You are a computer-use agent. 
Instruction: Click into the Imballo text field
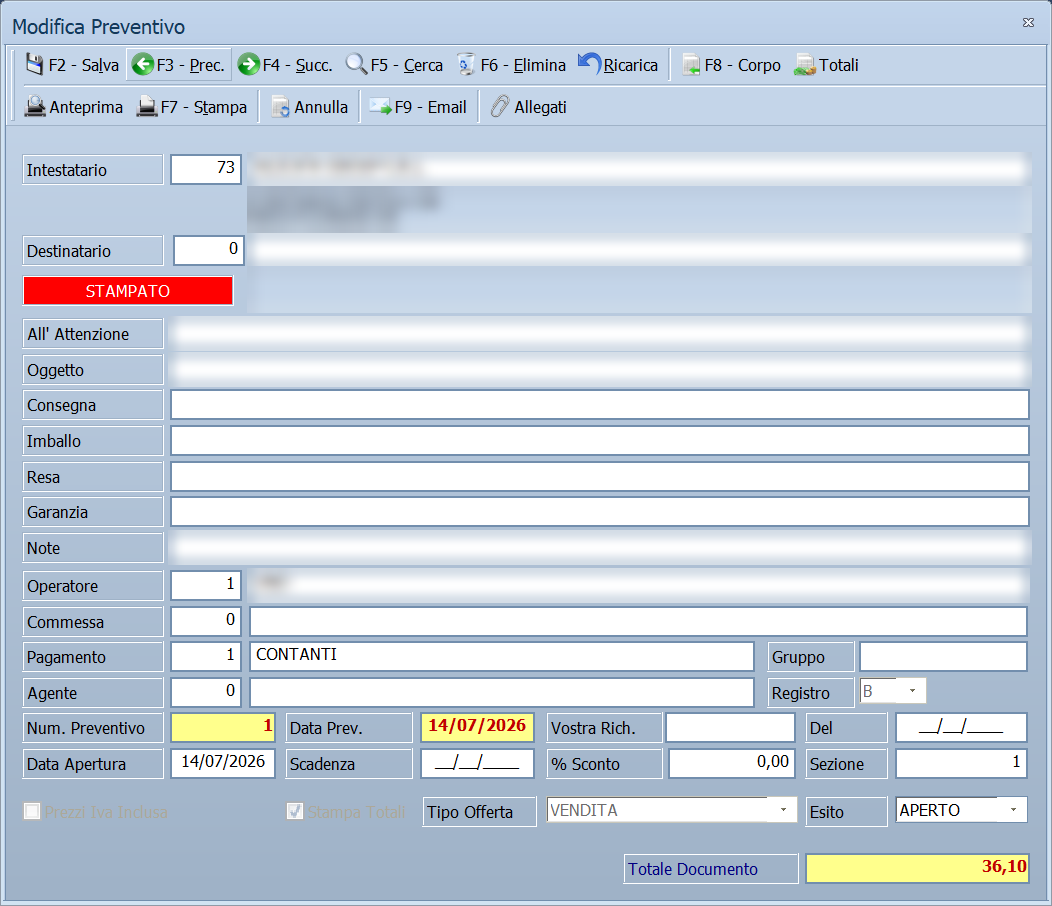click(x=600, y=441)
